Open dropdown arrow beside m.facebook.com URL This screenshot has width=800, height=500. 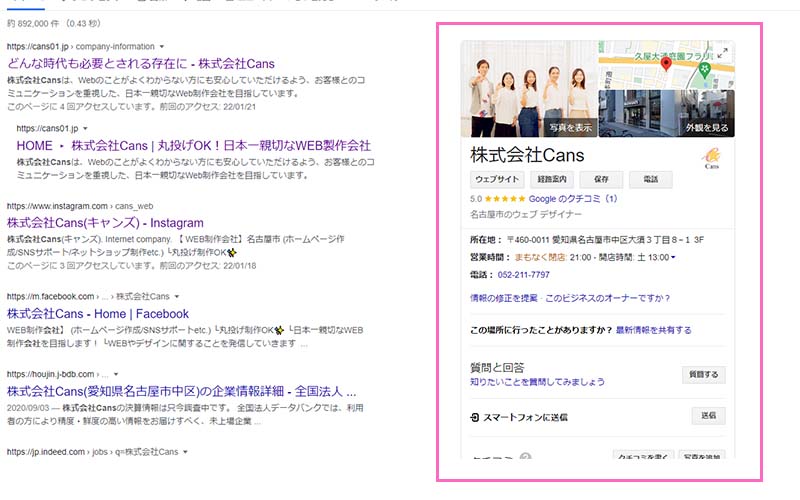(175, 297)
